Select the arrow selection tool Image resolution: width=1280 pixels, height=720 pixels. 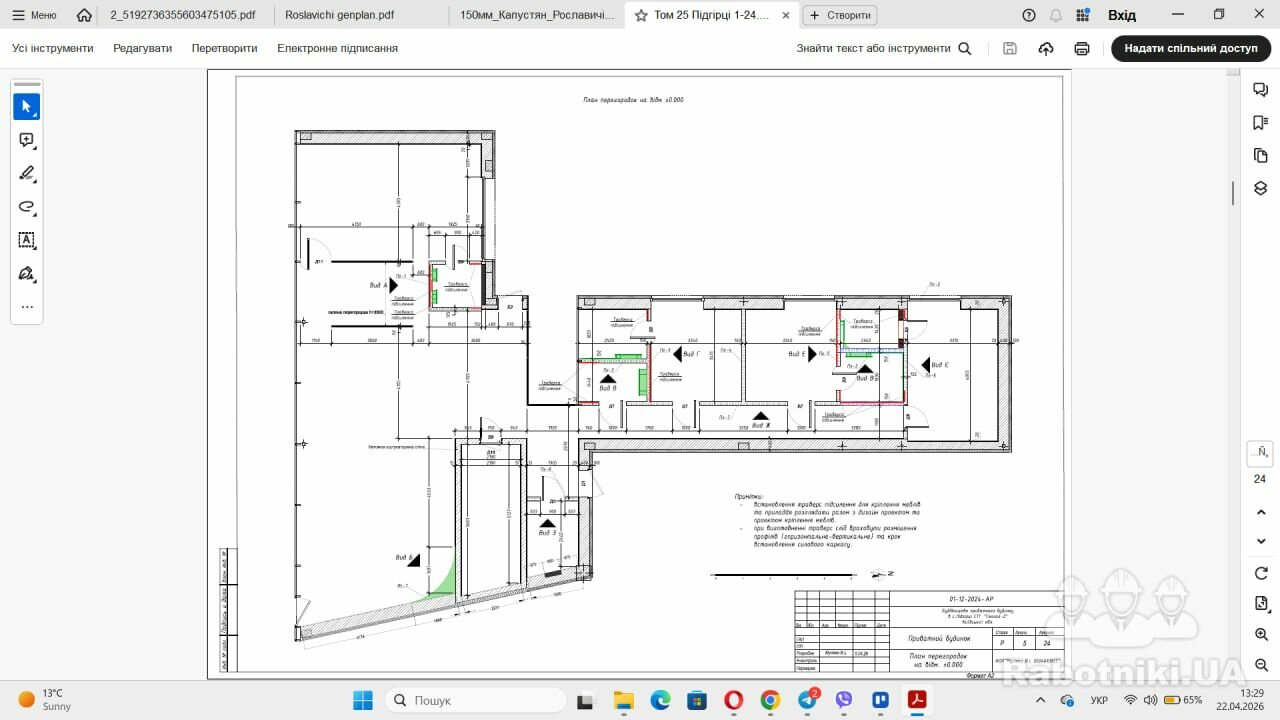[27, 107]
